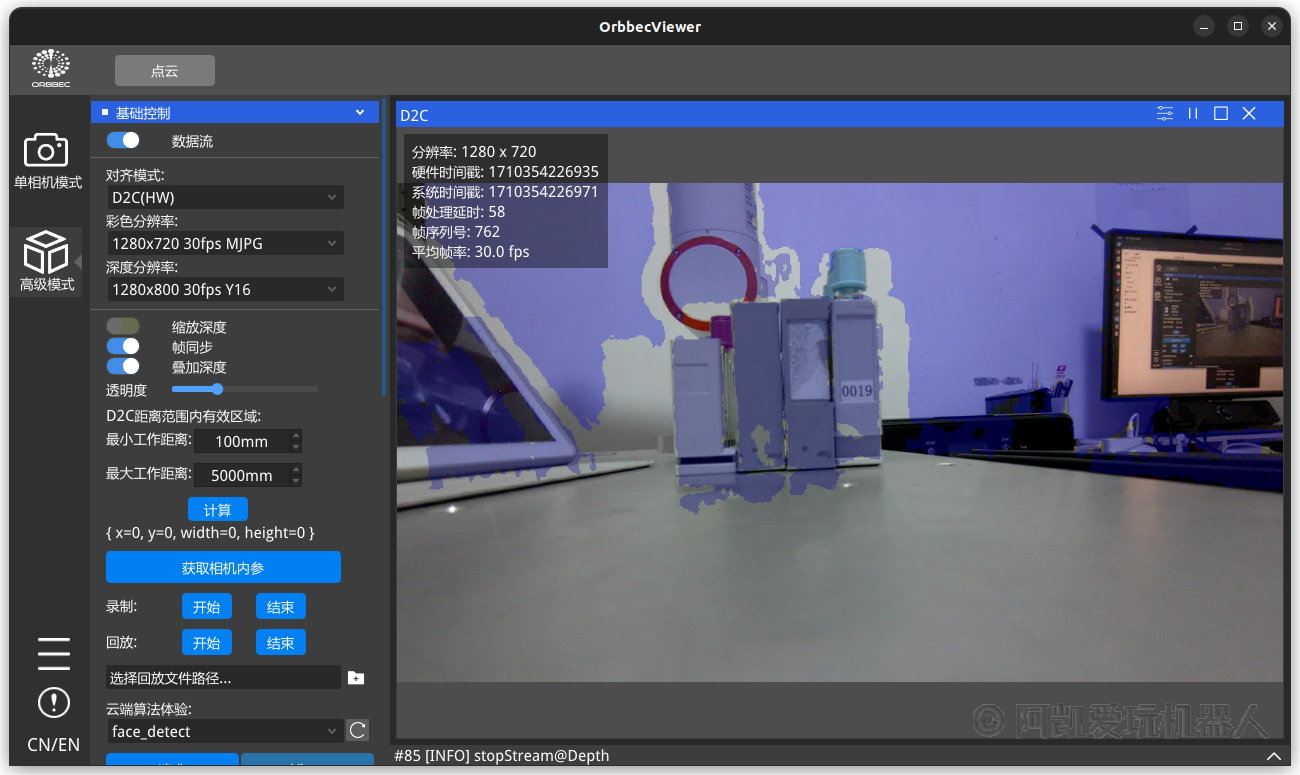Maximize the D2C stream panel
This screenshot has width=1300, height=775.
[x=1221, y=114]
